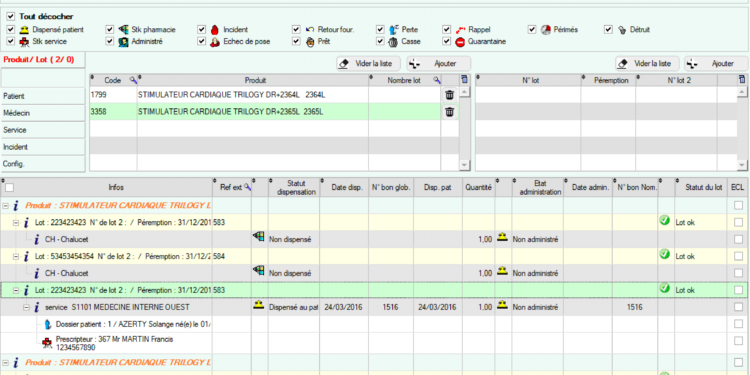Click the Stk service icon in filters
This screenshot has height=375, width=750.
pos(24,42)
